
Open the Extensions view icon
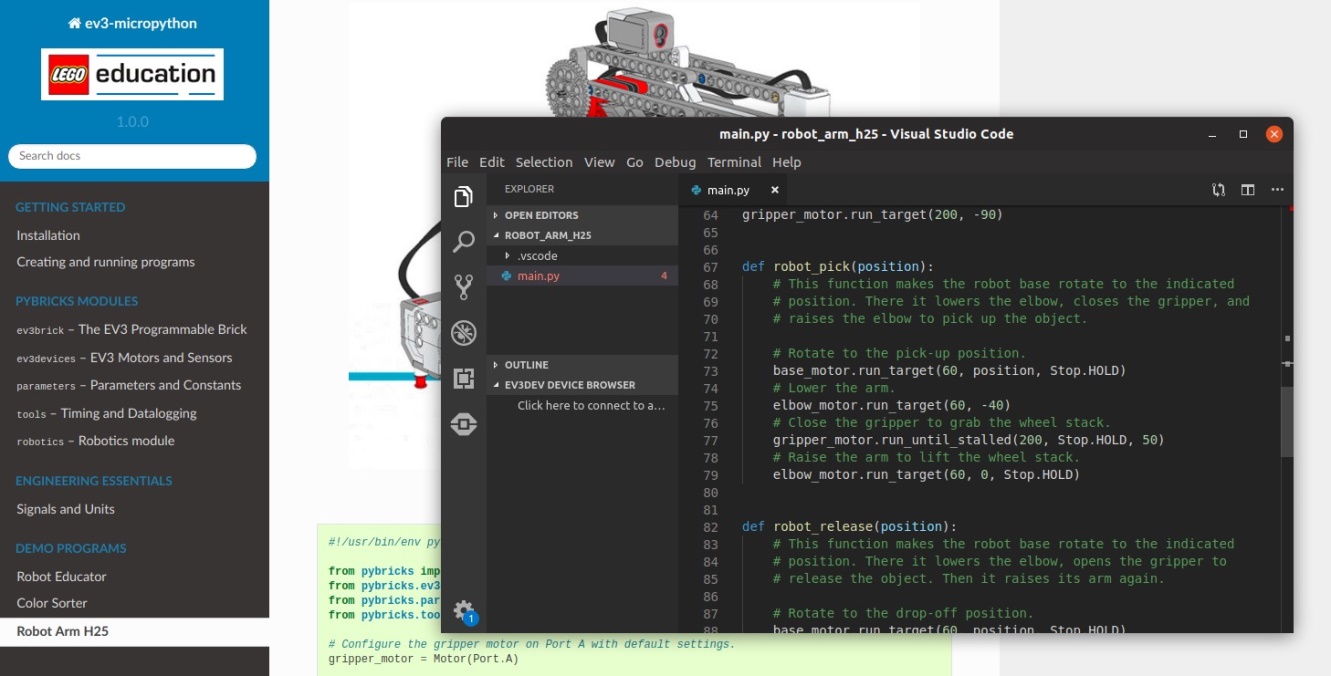click(x=463, y=378)
